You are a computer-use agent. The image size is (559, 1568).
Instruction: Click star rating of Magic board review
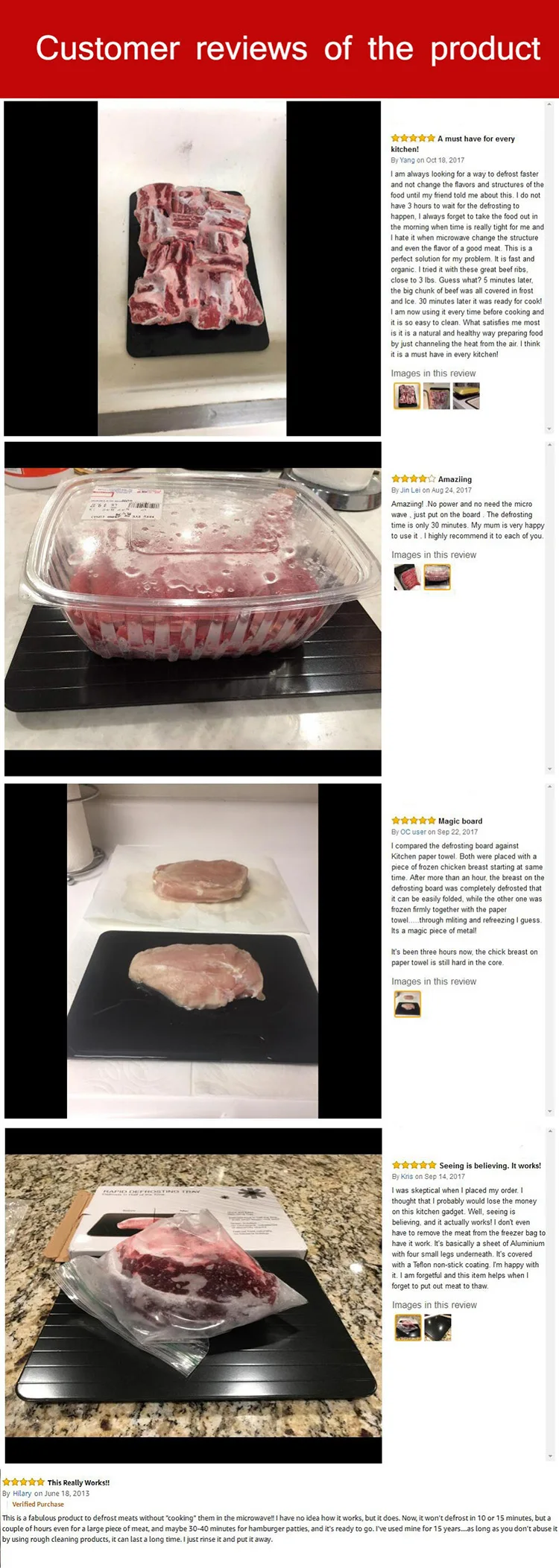[x=414, y=821]
